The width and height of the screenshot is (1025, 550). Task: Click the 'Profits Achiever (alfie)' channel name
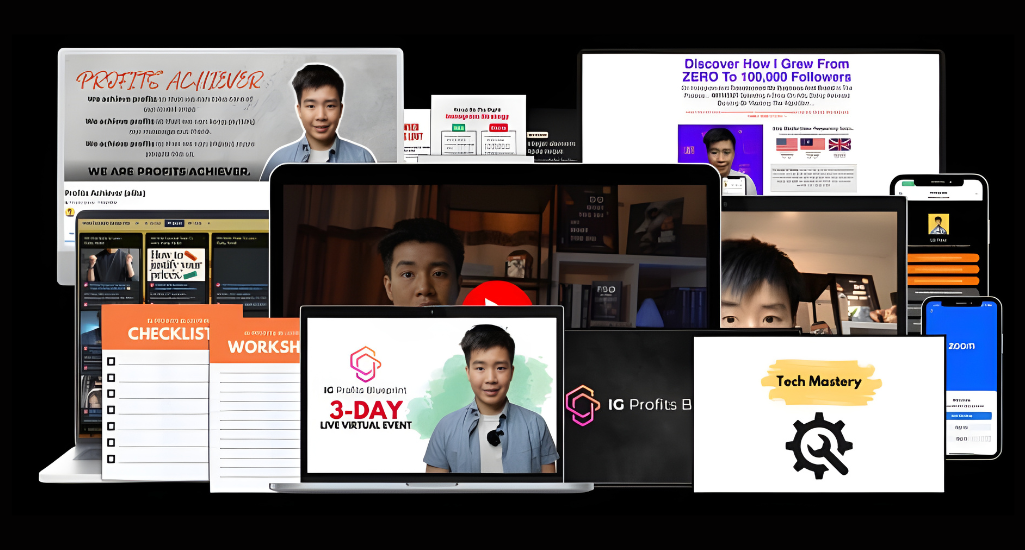[x=105, y=193]
